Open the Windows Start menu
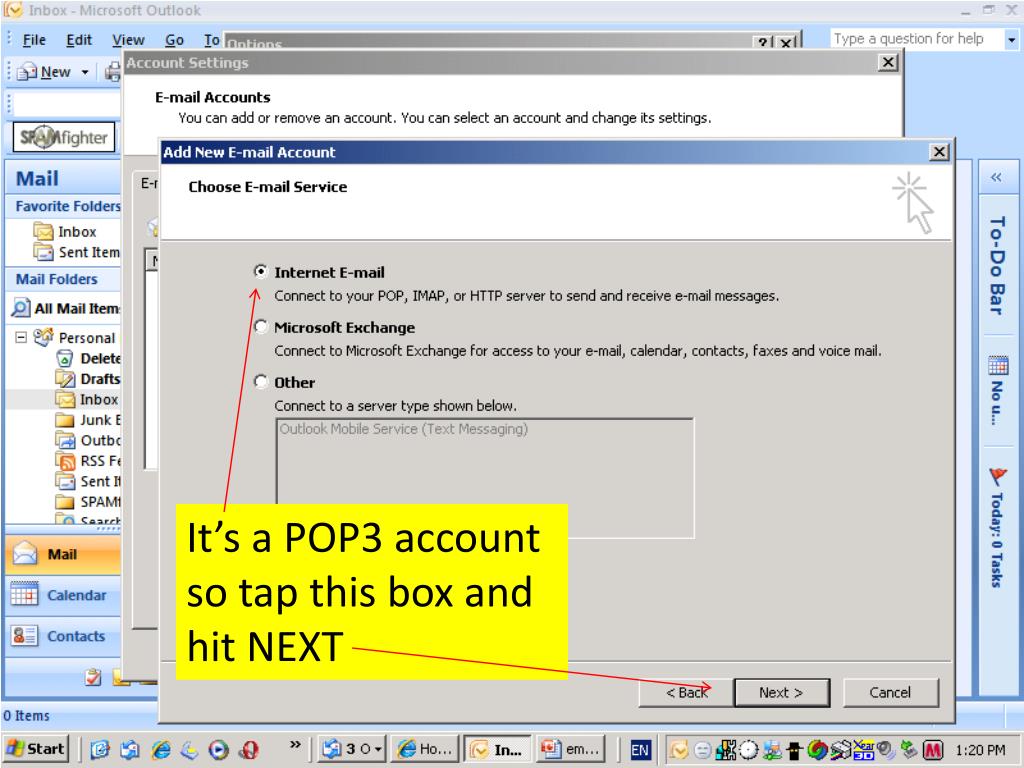 [36, 748]
